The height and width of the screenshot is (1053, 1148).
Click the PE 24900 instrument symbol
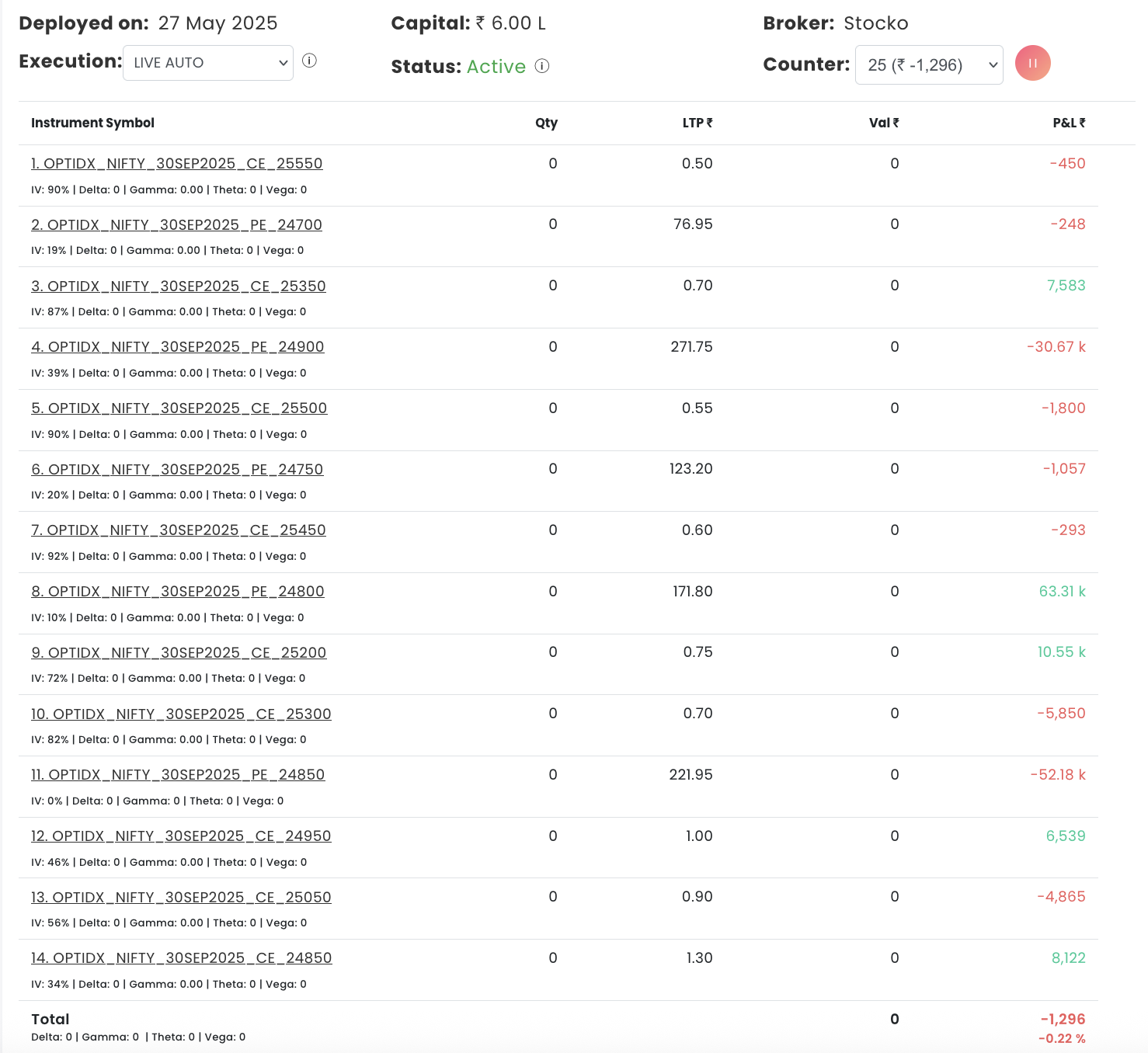[177, 347]
